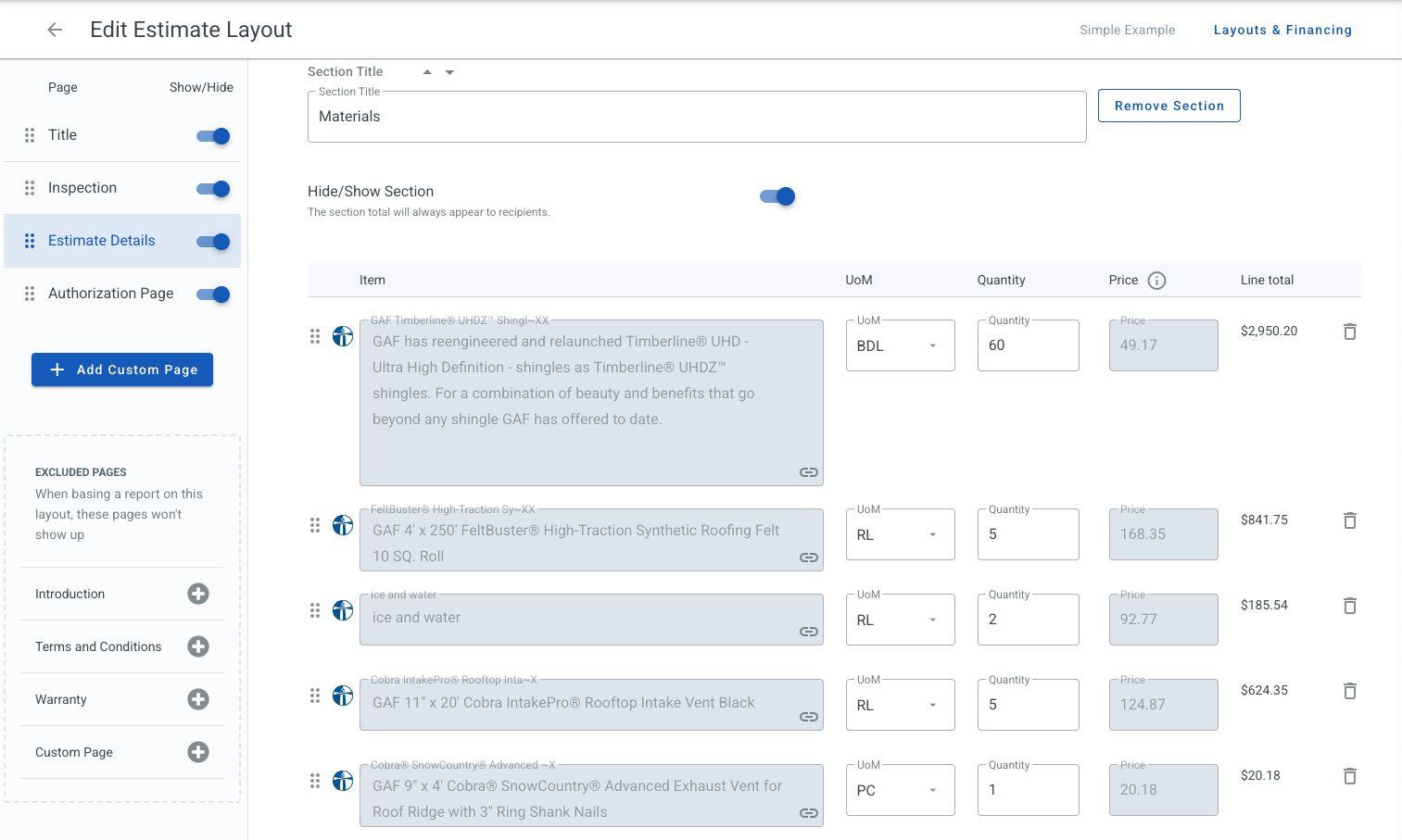1402x840 pixels.
Task: Delete the GAF Timberline shingle line item
Action: click(x=1349, y=332)
